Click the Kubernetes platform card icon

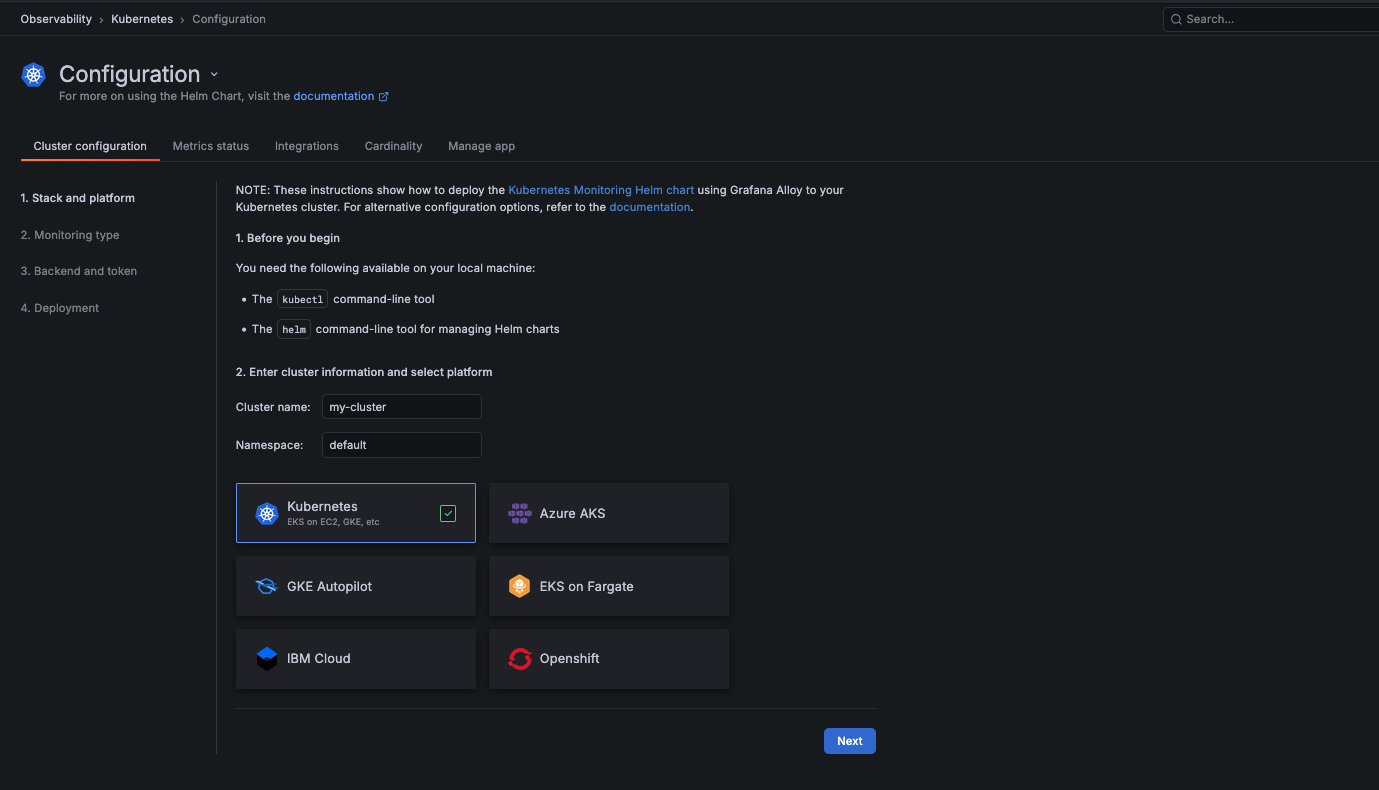tap(266, 514)
